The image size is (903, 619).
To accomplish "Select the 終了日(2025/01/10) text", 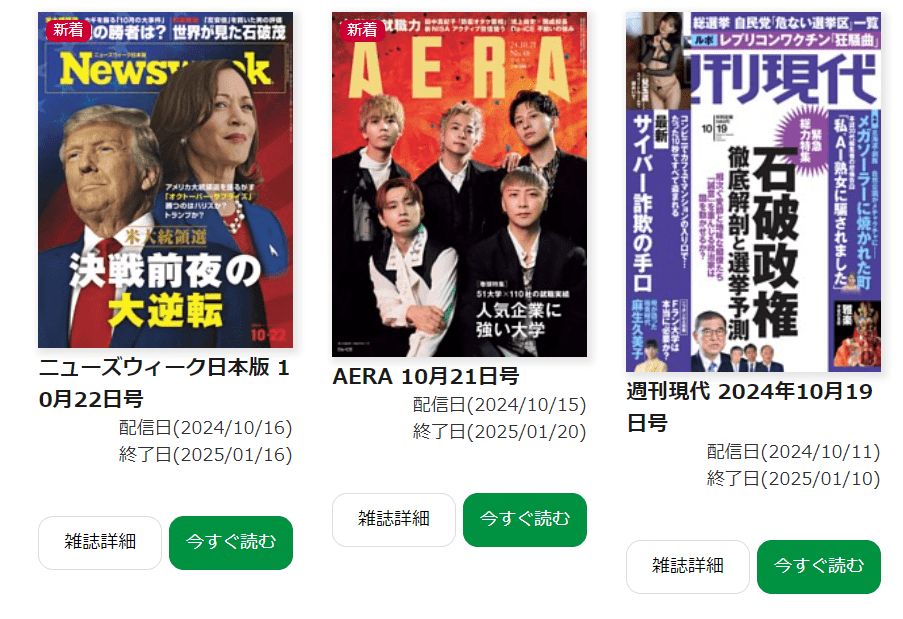I will 794,479.
